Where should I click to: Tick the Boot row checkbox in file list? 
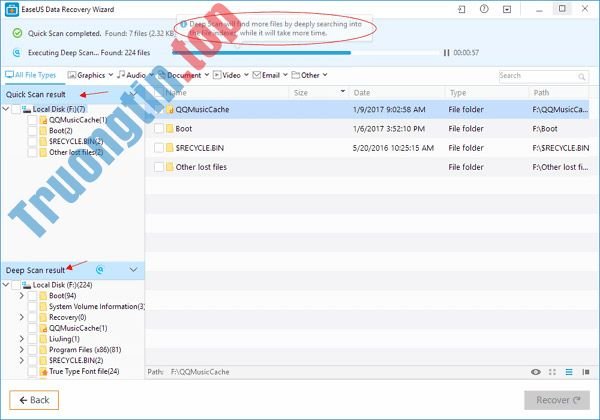tap(159, 128)
